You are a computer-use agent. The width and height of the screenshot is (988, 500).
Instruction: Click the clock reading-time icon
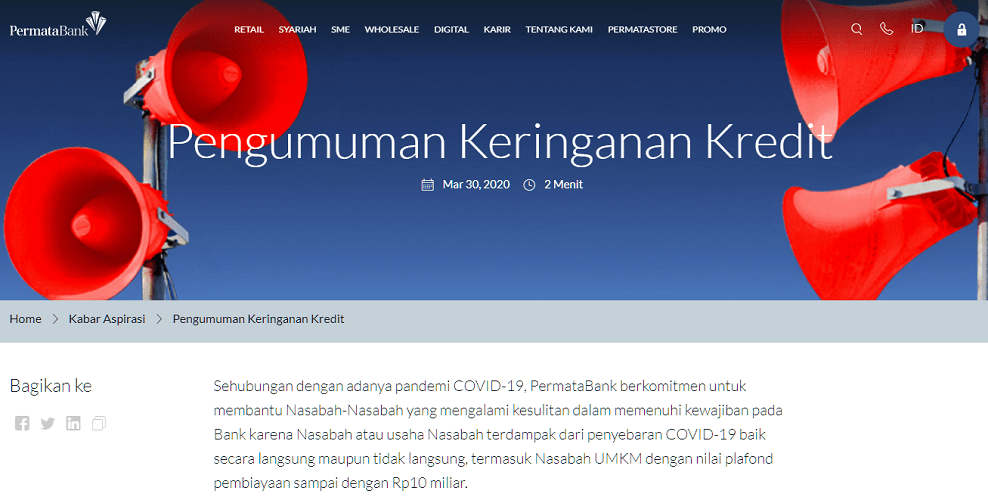click(529, 185)
